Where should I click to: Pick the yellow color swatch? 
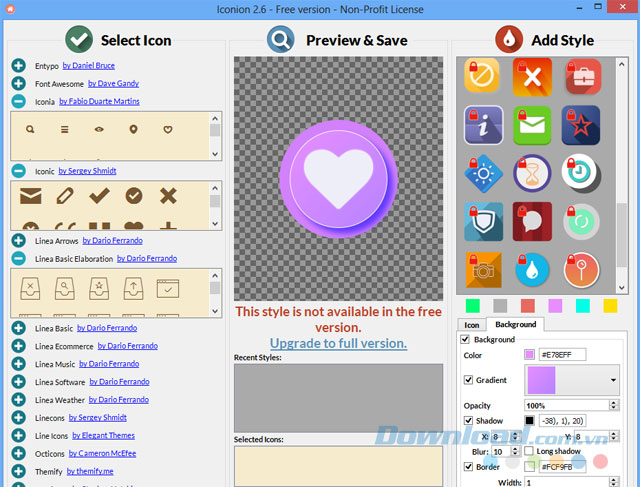pyautogui.click(x=611, y=305)
